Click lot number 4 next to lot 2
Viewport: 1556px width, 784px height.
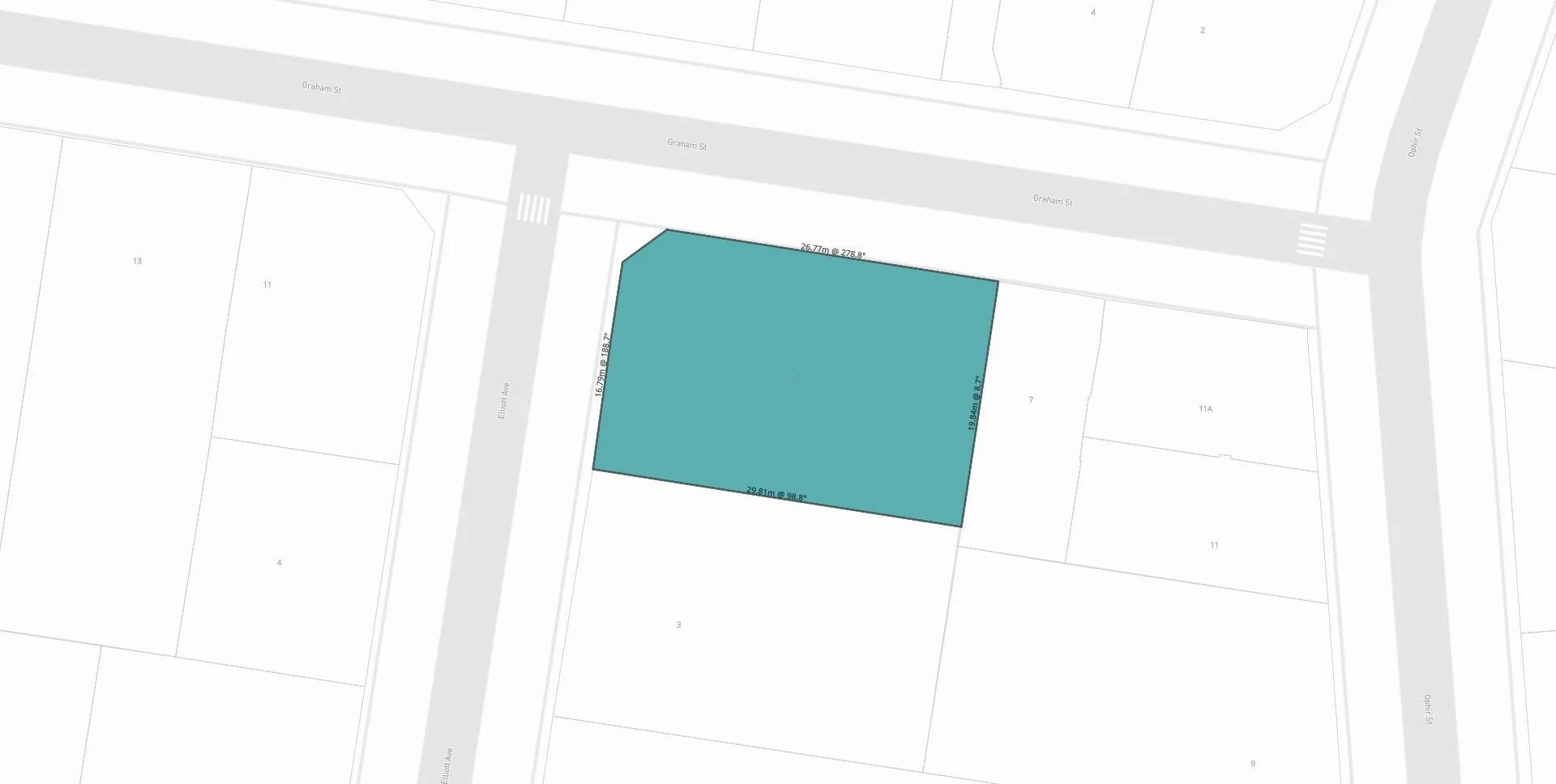pos(1093,13)
